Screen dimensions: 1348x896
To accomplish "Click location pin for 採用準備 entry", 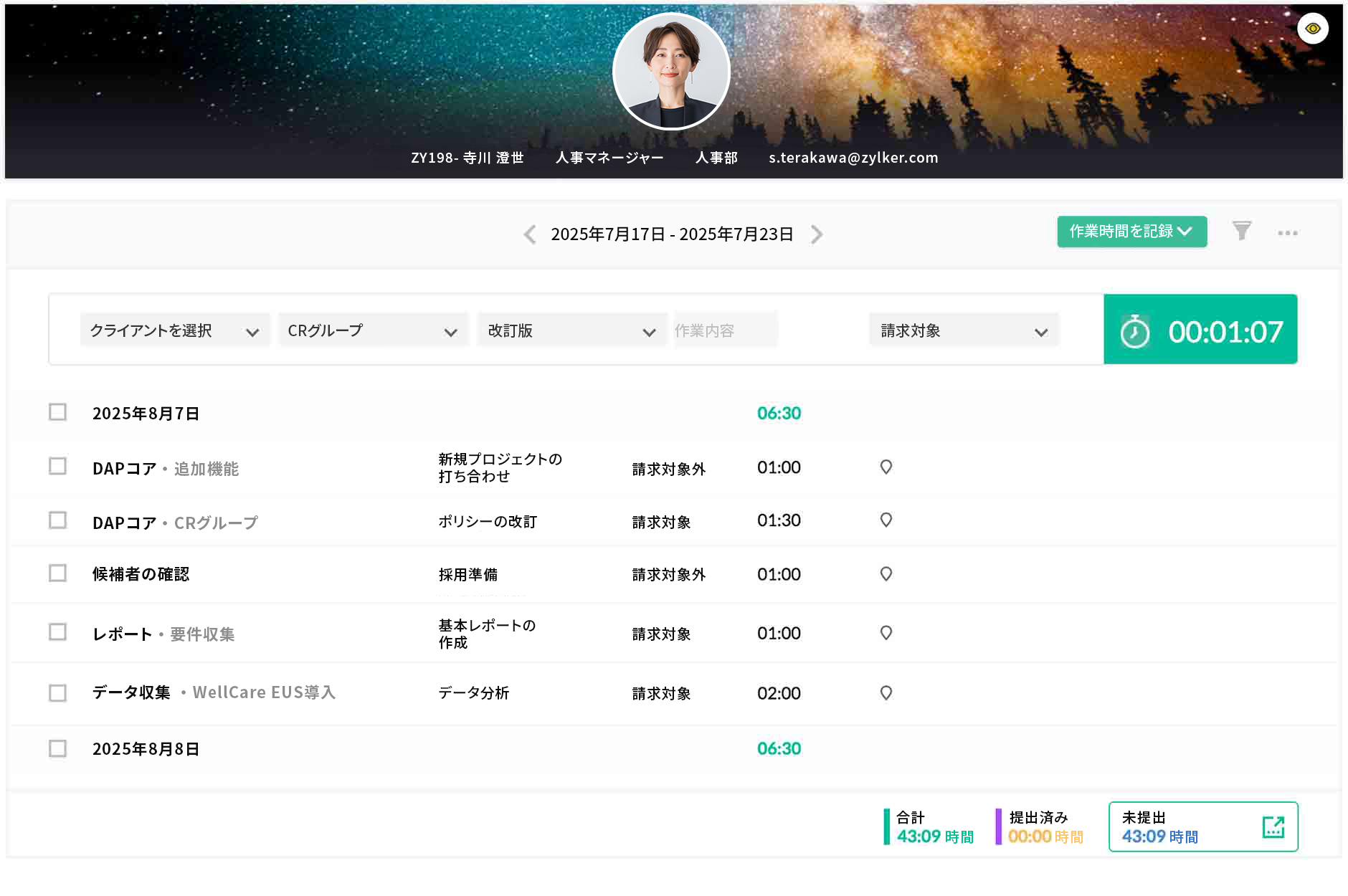I will pos(886,574).
